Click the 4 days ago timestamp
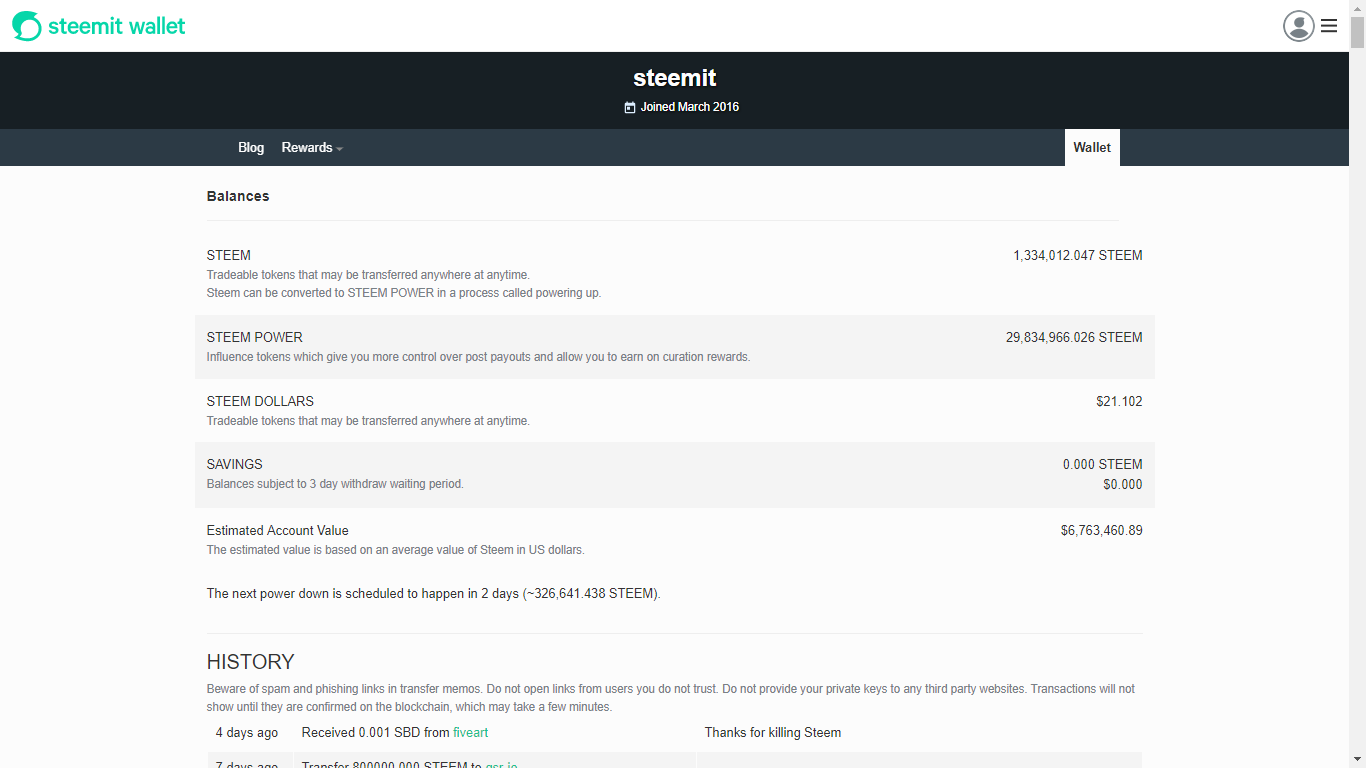This screenshot has height=768, width=1366. (x=247, y=732)
